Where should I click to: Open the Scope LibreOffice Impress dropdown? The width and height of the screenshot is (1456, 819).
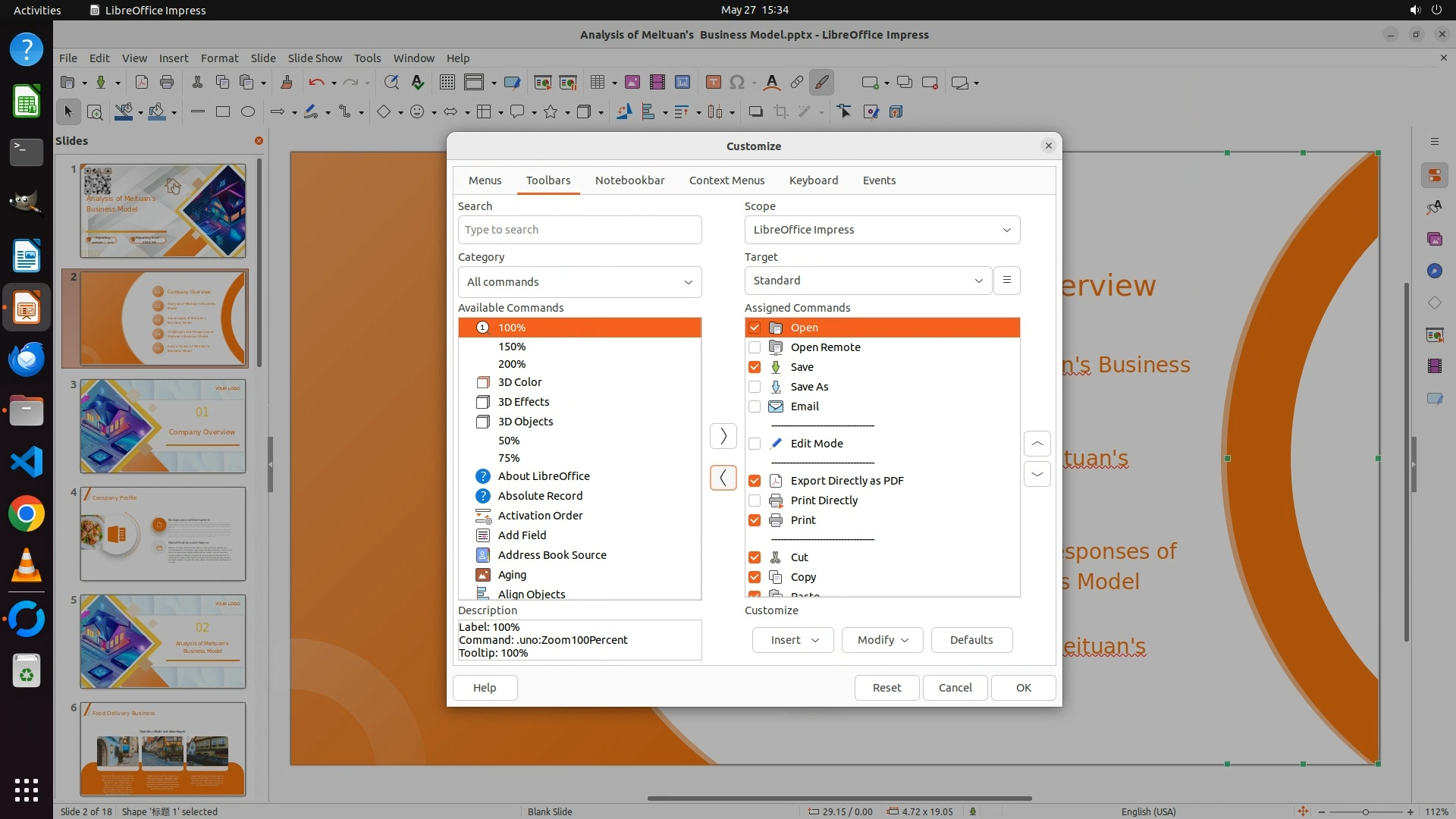tap(882, 230)
